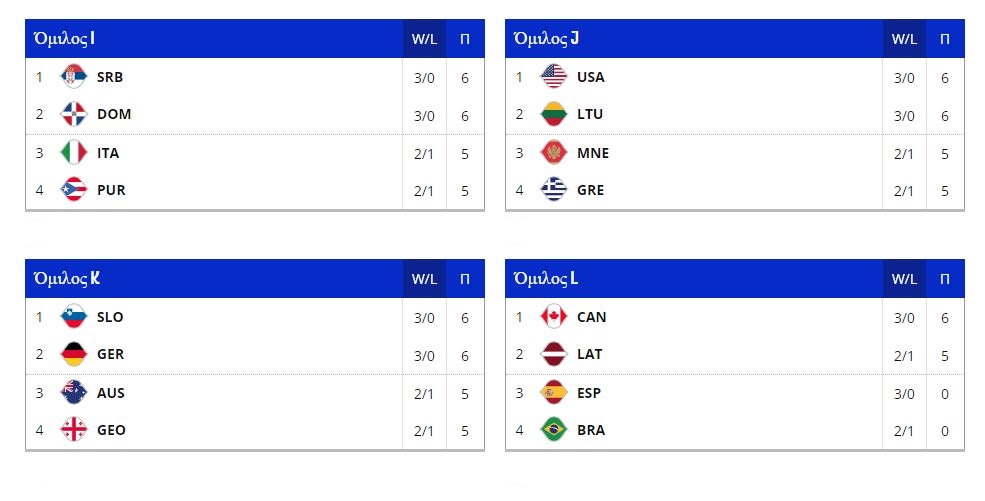Click the W/L column header in Όμιλος L
This screenshot has height=501, width=985.
pos(904,279)
